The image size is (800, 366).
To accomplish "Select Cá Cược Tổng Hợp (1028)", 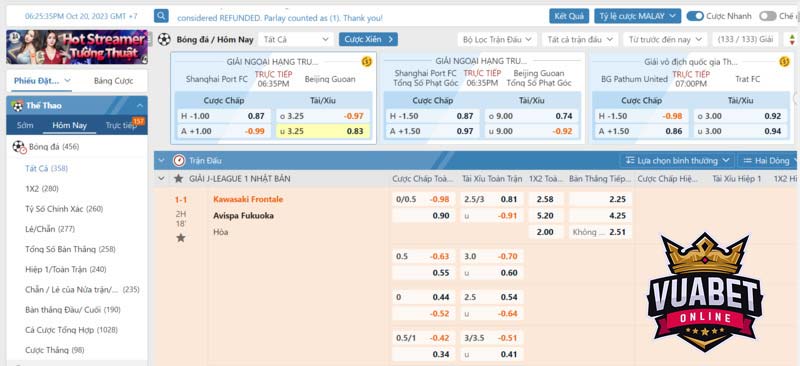I will [71, 330].
